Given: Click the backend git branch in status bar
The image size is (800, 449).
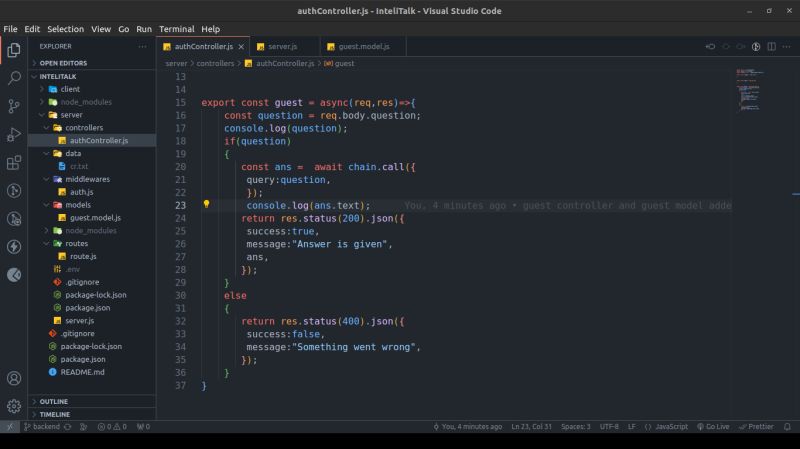Looking at the screenshot, I should click(44, 426).
